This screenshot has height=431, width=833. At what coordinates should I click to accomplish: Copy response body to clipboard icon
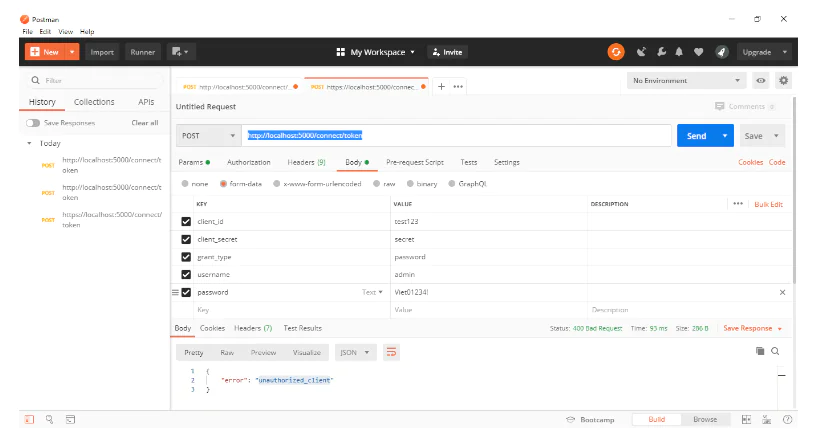click(760, 351)
